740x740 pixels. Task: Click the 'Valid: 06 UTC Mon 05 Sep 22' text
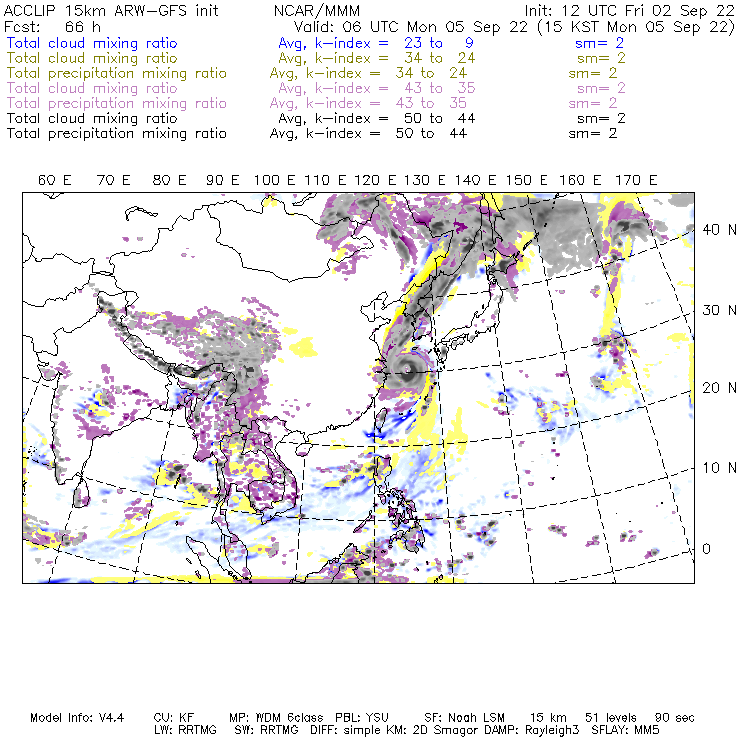[411, 27]
